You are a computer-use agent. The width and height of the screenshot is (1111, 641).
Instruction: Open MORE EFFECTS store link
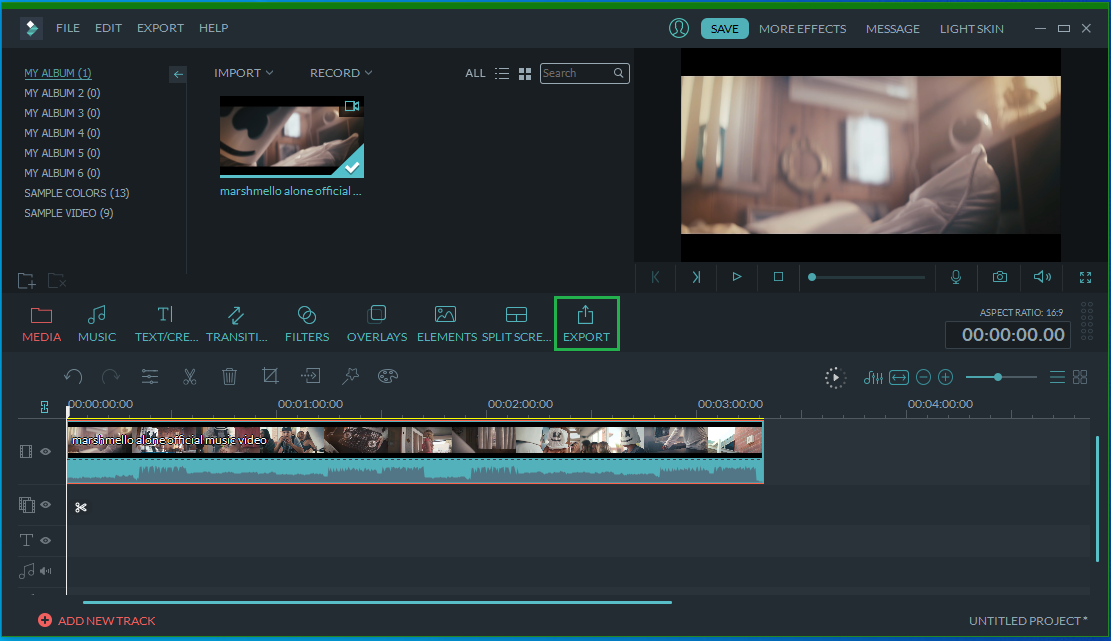[802, 28]
